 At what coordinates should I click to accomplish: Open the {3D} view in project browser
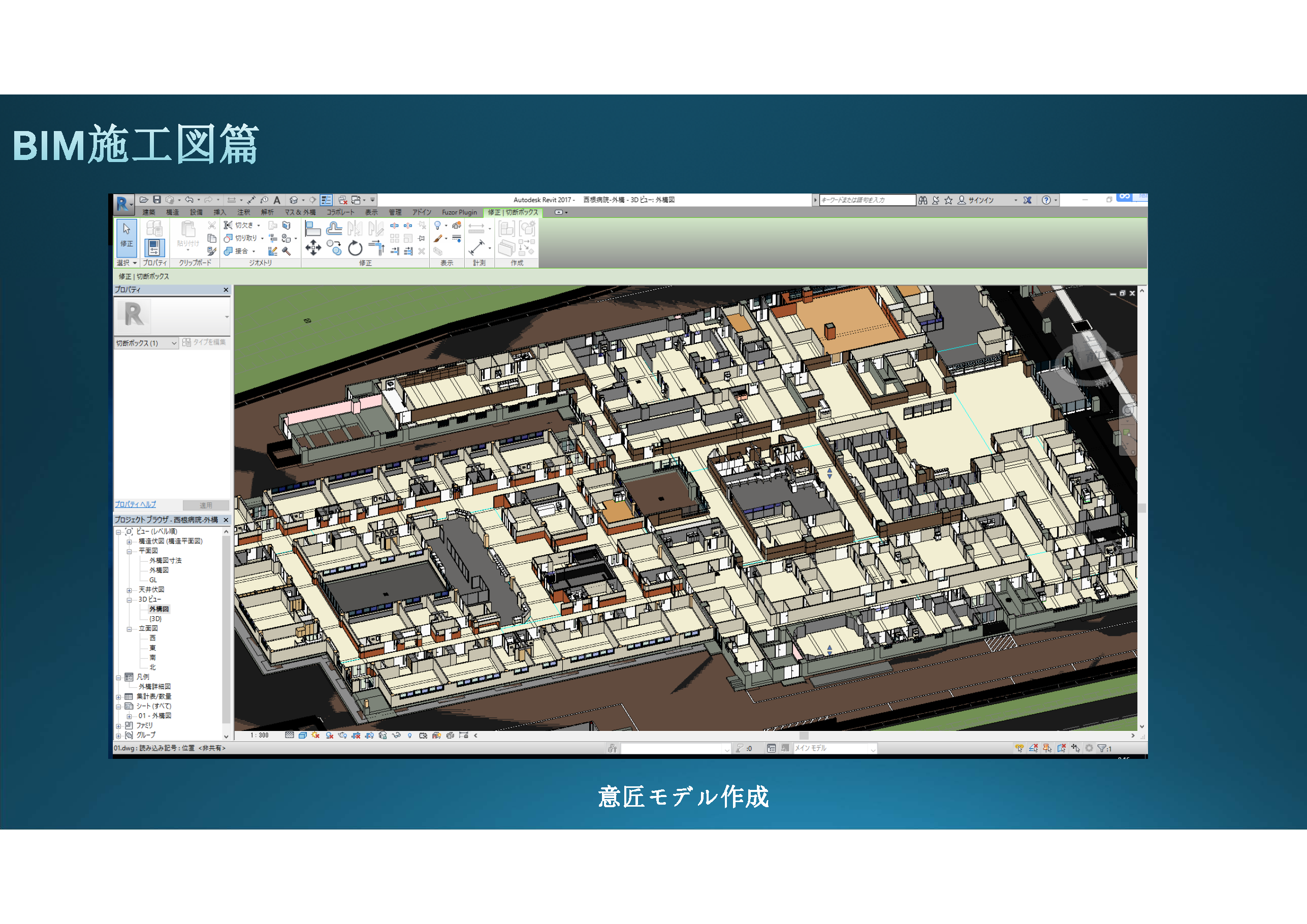coord(155,619)
